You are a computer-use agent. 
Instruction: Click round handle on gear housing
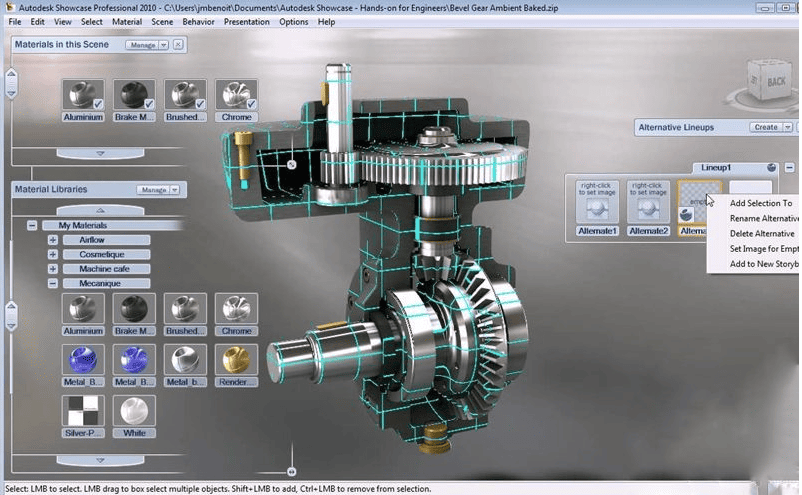pyautogui.click(x=292, y=164)
